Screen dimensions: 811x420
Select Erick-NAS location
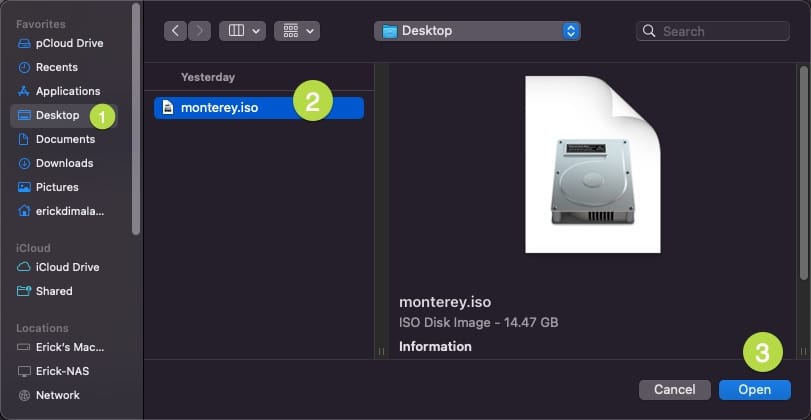point(62,371)
